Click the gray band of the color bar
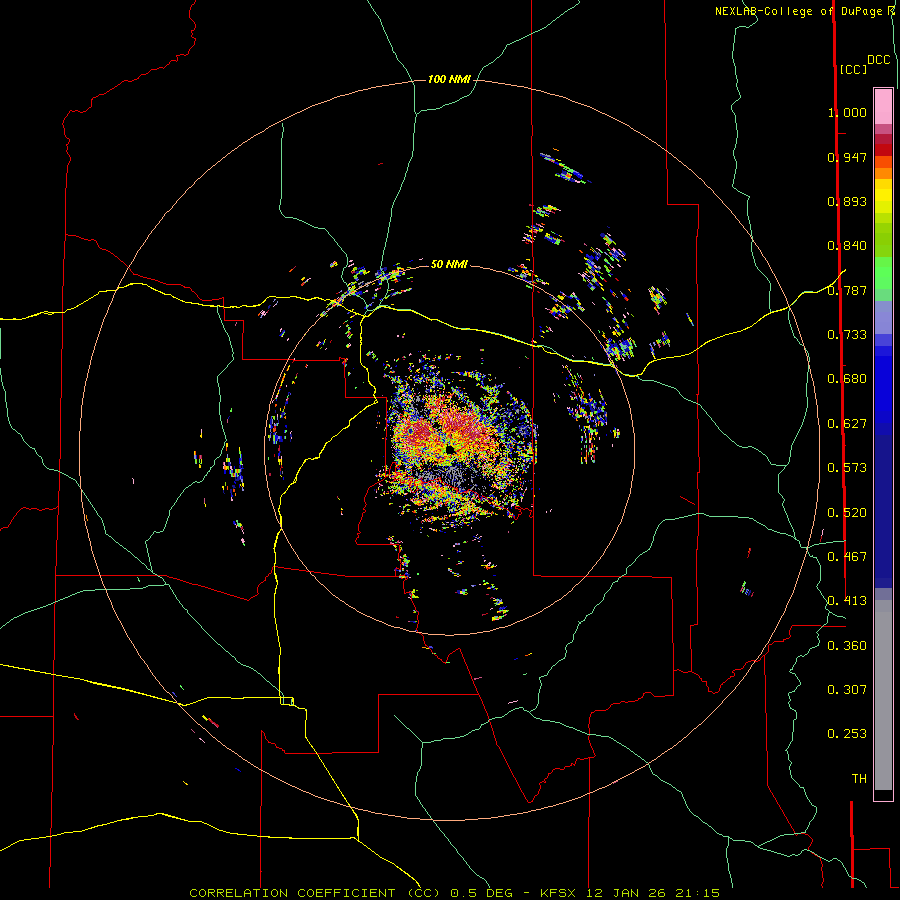 (883, 695)
